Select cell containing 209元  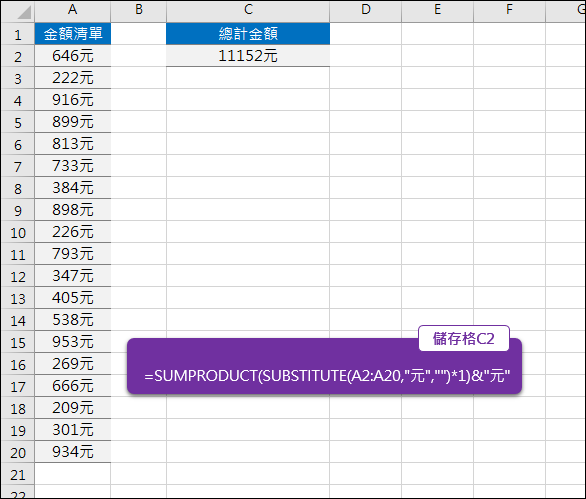pyautogui.click(x=73, y=408)
